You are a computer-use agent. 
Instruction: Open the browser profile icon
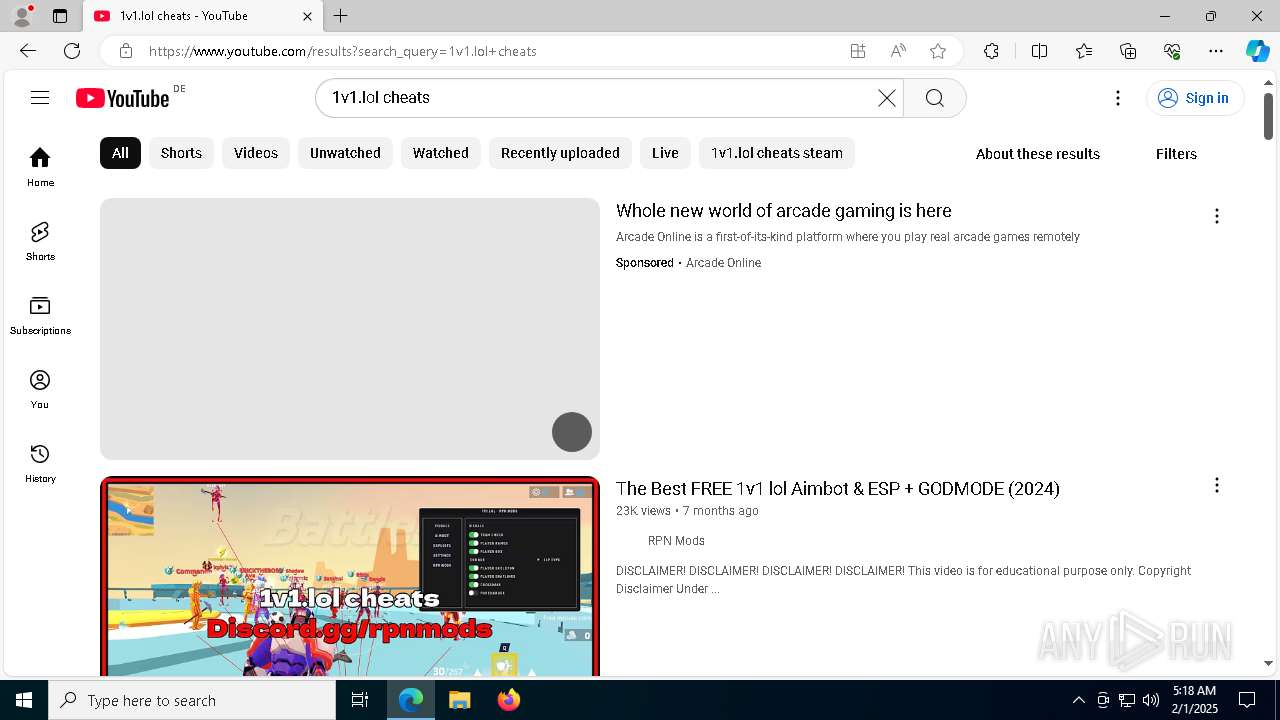22,16
